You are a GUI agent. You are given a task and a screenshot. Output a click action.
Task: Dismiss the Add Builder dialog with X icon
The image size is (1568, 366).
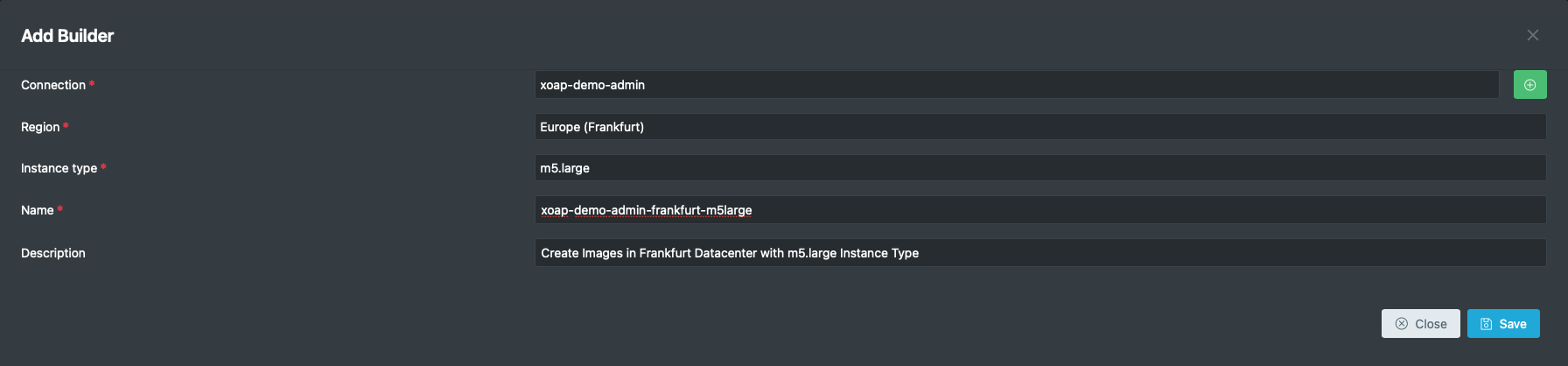(x=1532, y=35)
